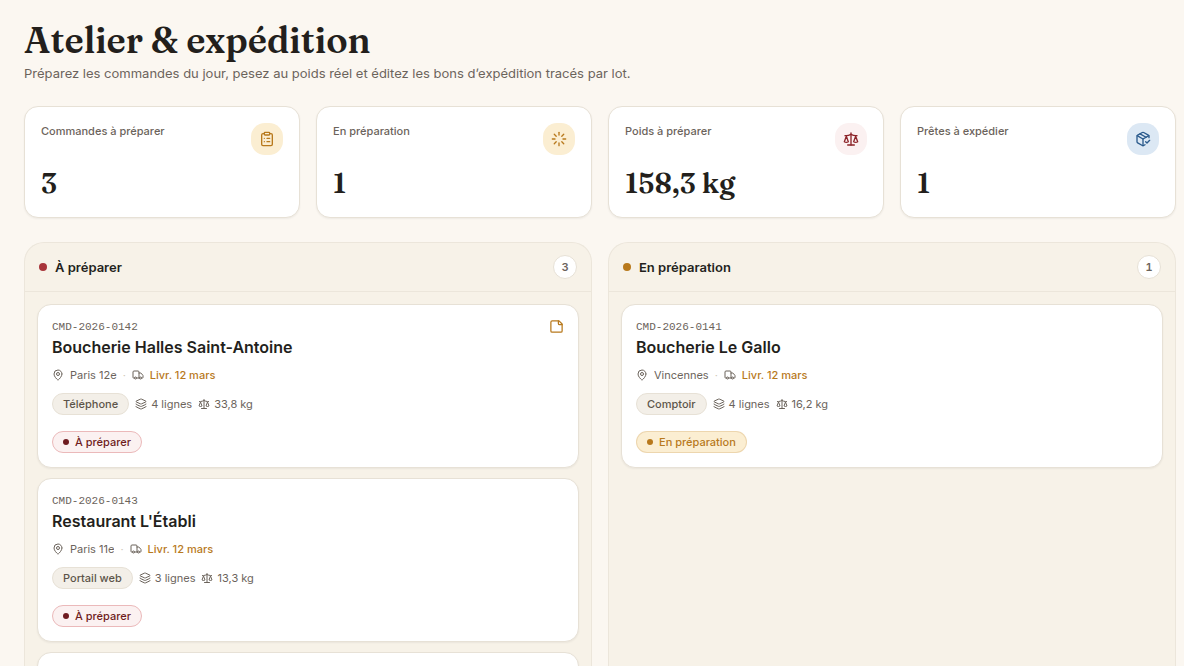Click the location pin beside Paris 11e
This screenshot has width=1184, height=666.
coord(58,549)
